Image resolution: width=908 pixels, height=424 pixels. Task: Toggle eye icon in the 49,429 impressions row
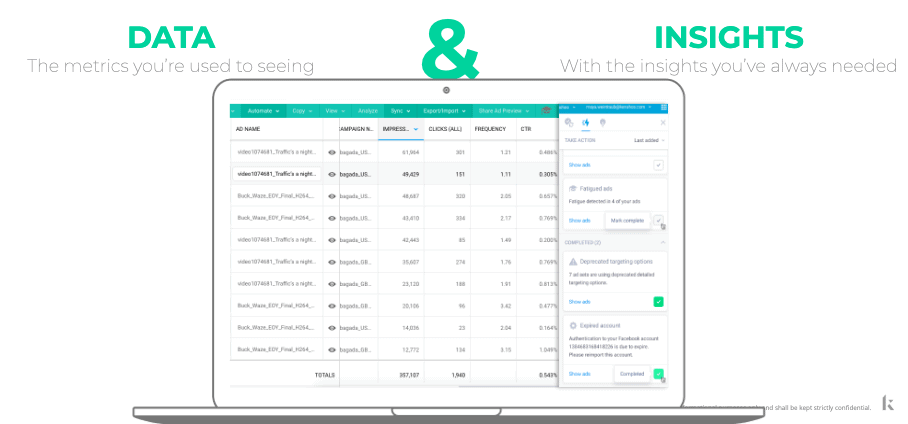coord(332,174)
